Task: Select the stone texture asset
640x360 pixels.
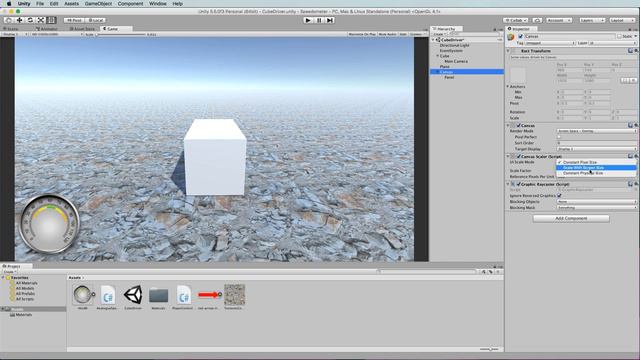Action: 235,295
